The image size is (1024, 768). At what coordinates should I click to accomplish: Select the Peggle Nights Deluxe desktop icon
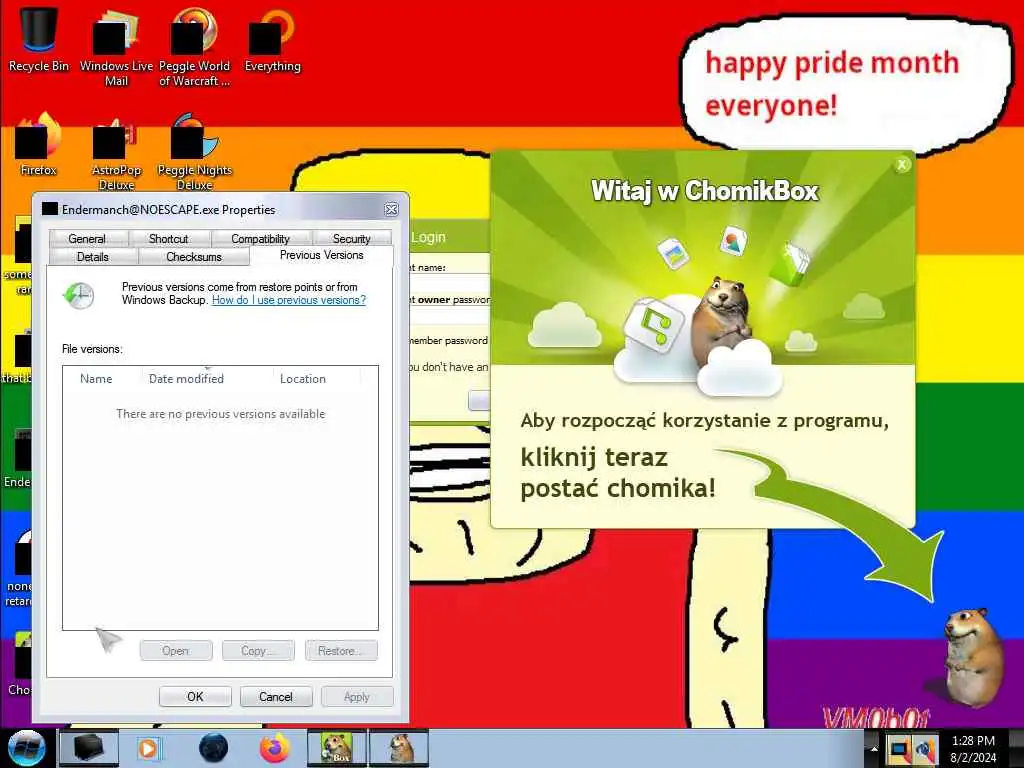coord(194,152)
